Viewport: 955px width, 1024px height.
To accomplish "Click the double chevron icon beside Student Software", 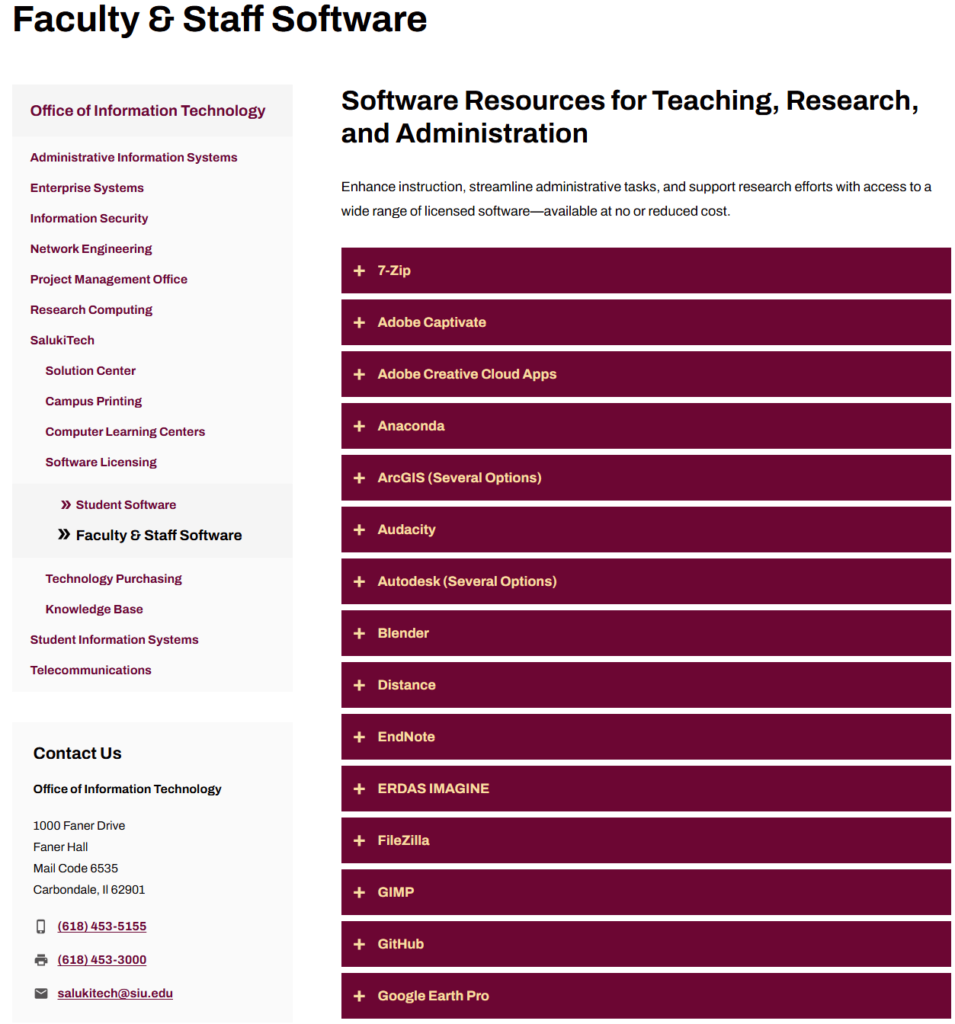I will pos(66,505).
